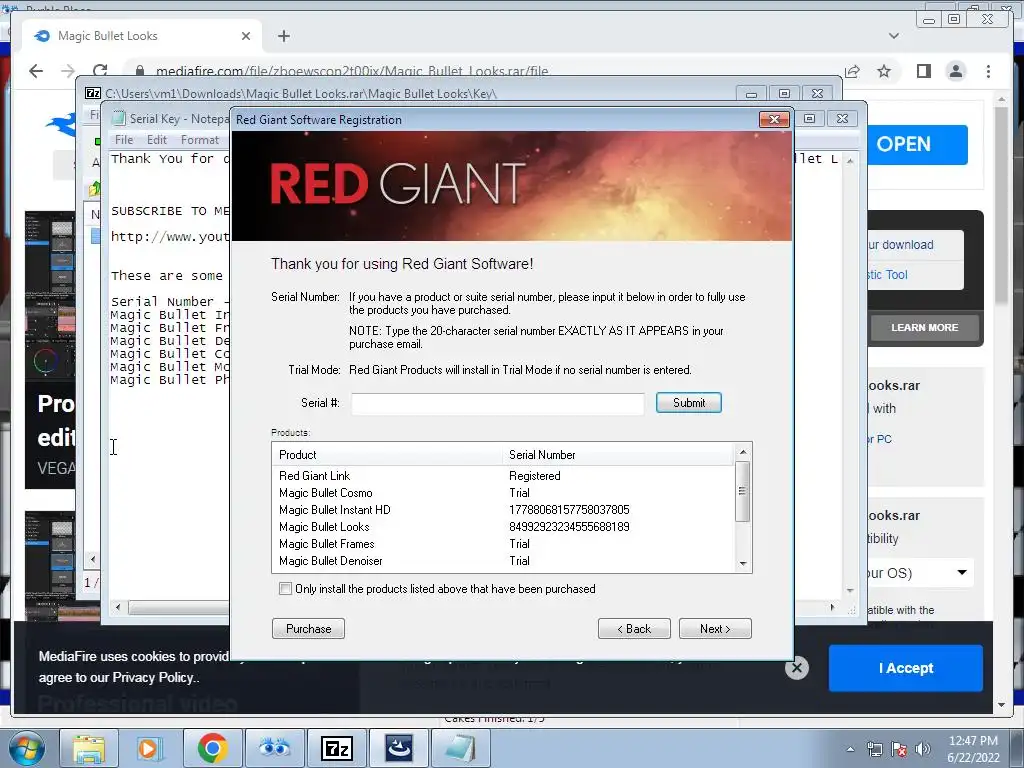Click browser page scrollbar down arrow
The image size is (1024, 768).
[1002, 705]
